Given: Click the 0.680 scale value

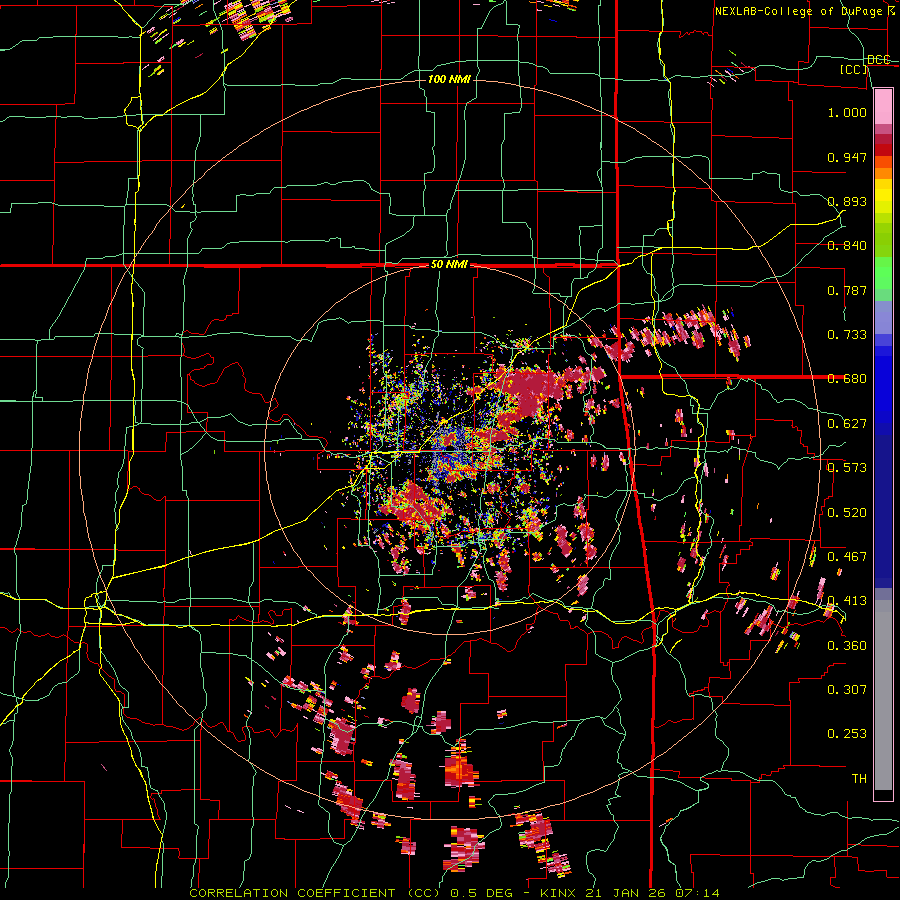Looking at the screenshot, I should (x=847, y=379).
